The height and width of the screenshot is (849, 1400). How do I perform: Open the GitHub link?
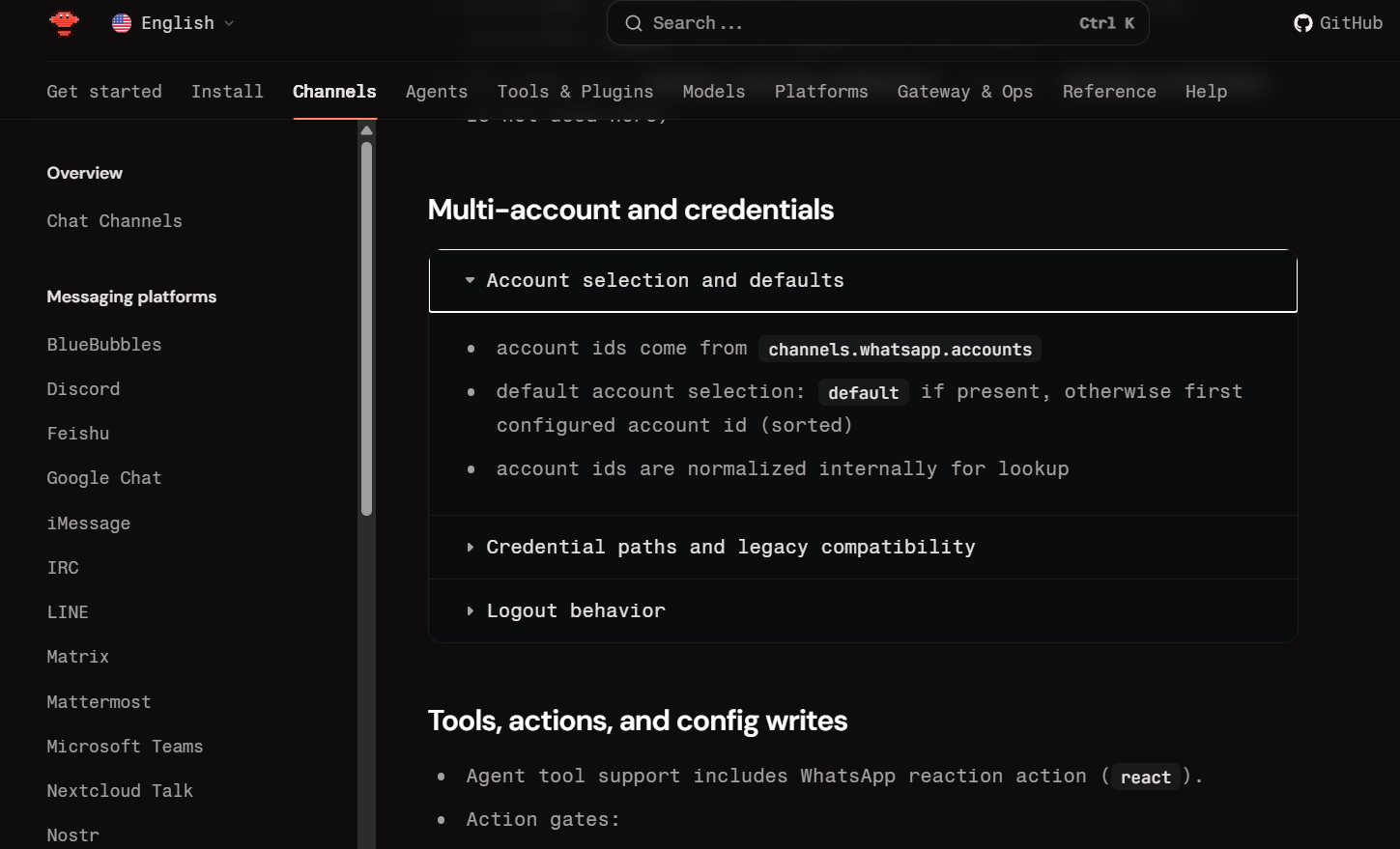1338,23
